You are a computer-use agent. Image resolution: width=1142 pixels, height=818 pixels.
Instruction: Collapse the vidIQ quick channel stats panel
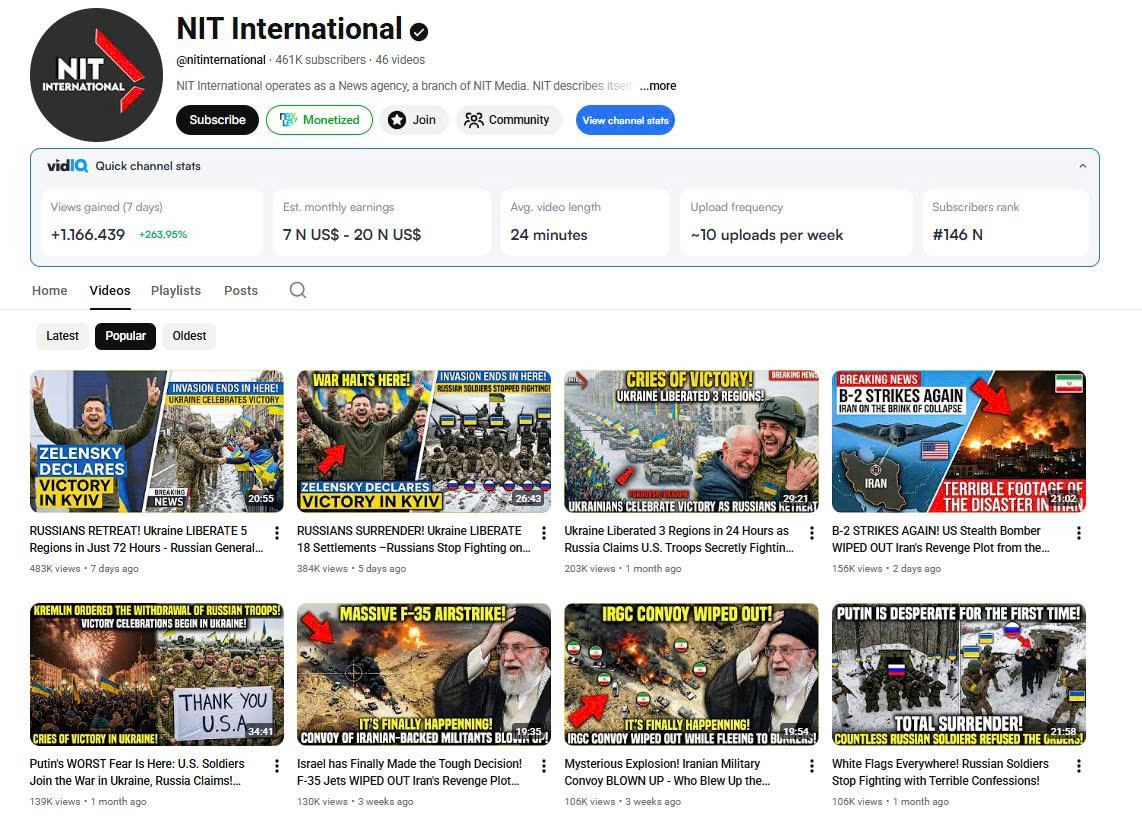(x=1082, y=166)
